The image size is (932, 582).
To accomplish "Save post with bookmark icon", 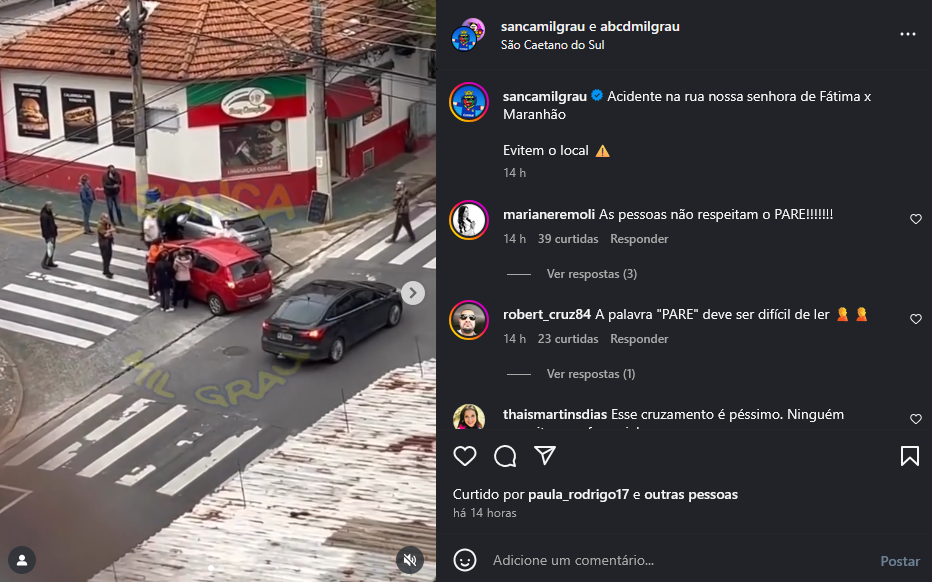I will [x=909, y=456].
